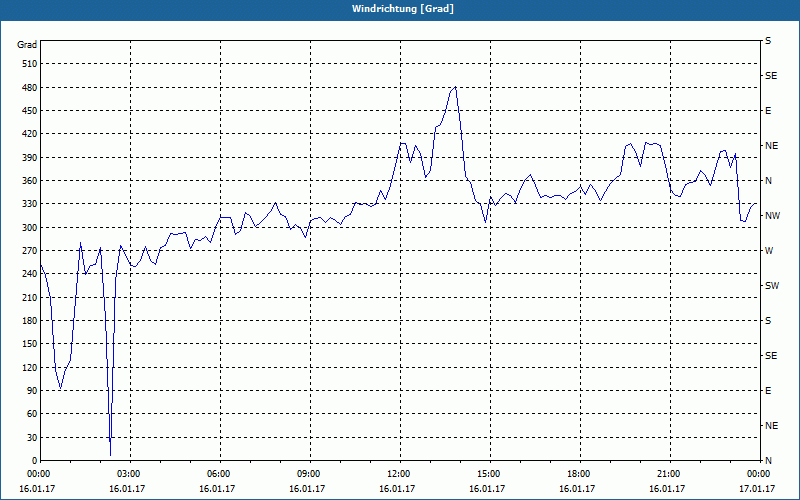Viewport: 800px width, 500px height.
Task: Select the 120 degree axis label
Action: tap(30, 367)
